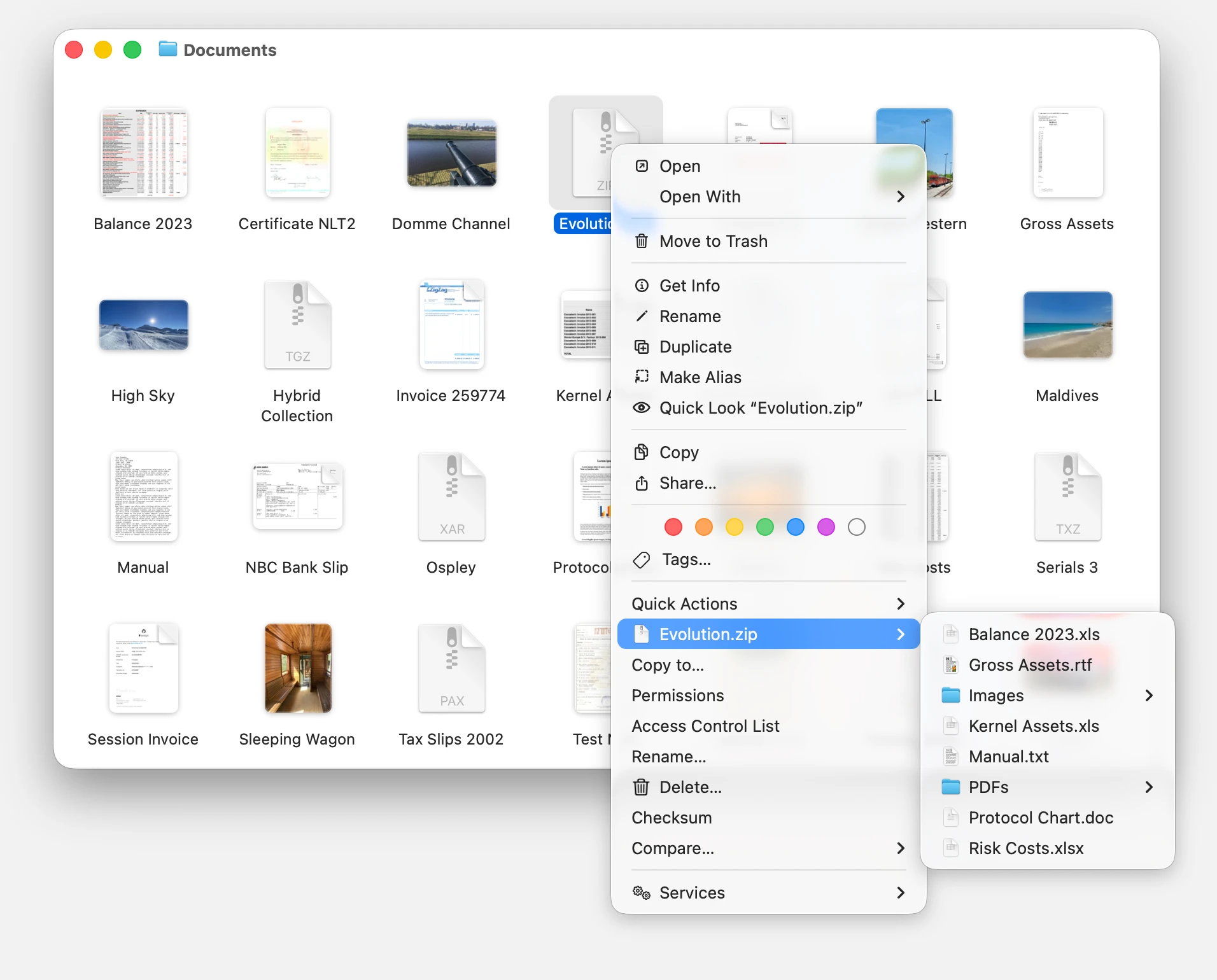Select the Gross Assets document thumbnail
Viewport: 1217px width, 980px height.
click(1068, 153)
